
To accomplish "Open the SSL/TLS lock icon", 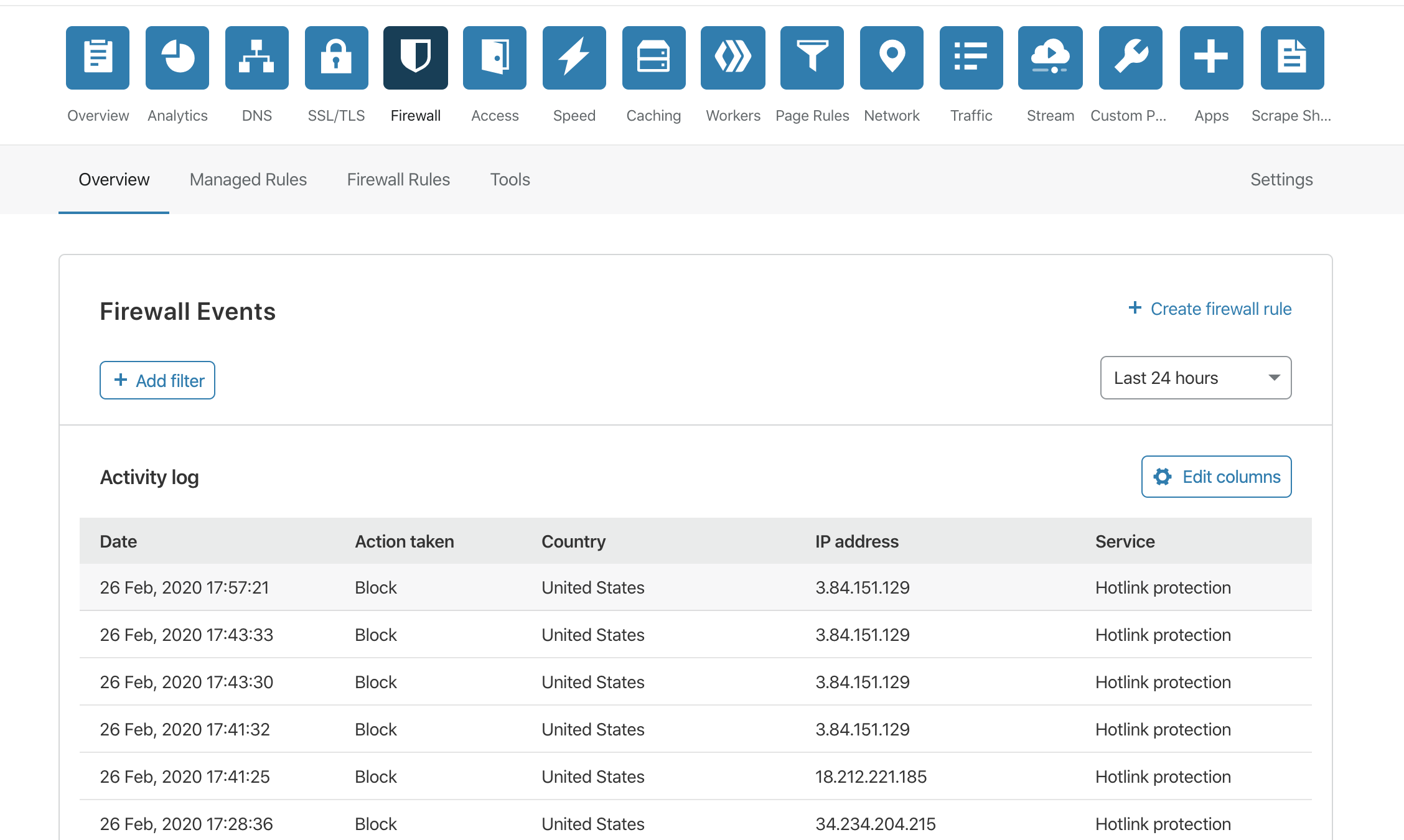I will click(x=336, y=58).
